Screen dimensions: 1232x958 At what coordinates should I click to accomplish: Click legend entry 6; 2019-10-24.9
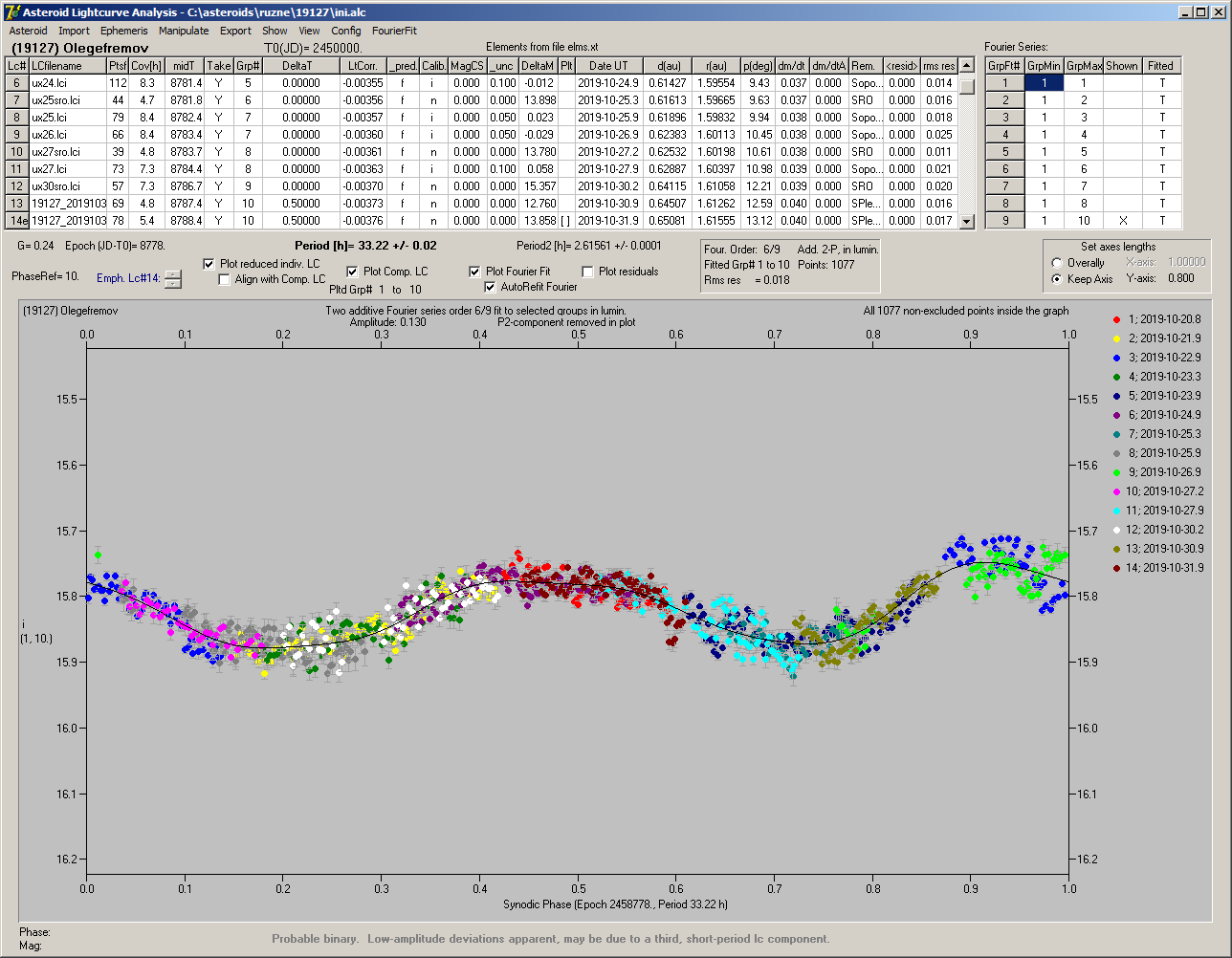tap(1158, 415)
